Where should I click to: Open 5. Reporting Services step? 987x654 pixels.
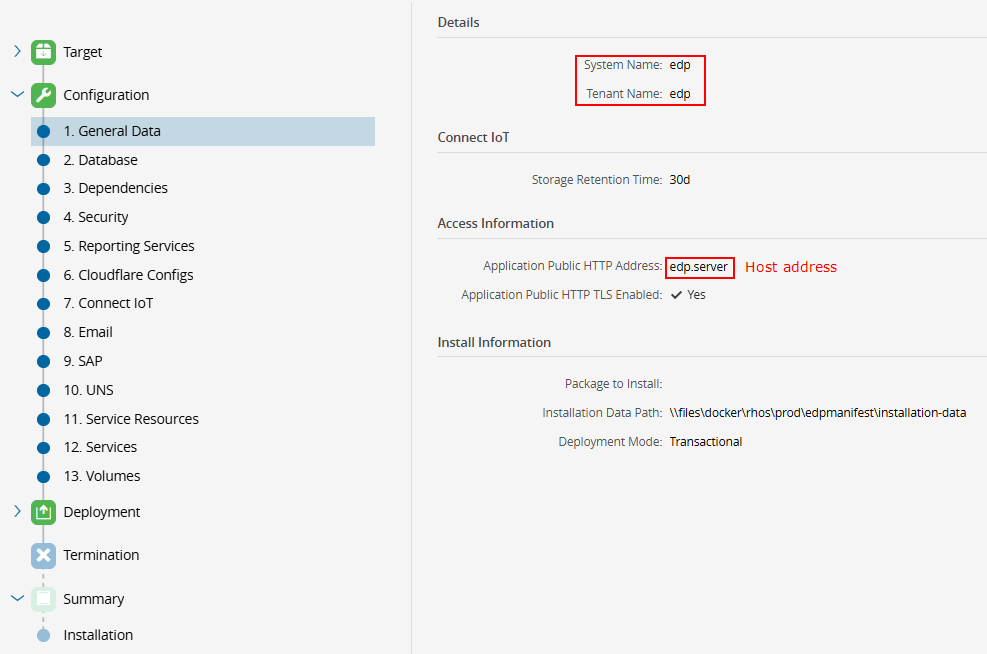point(128,246)
